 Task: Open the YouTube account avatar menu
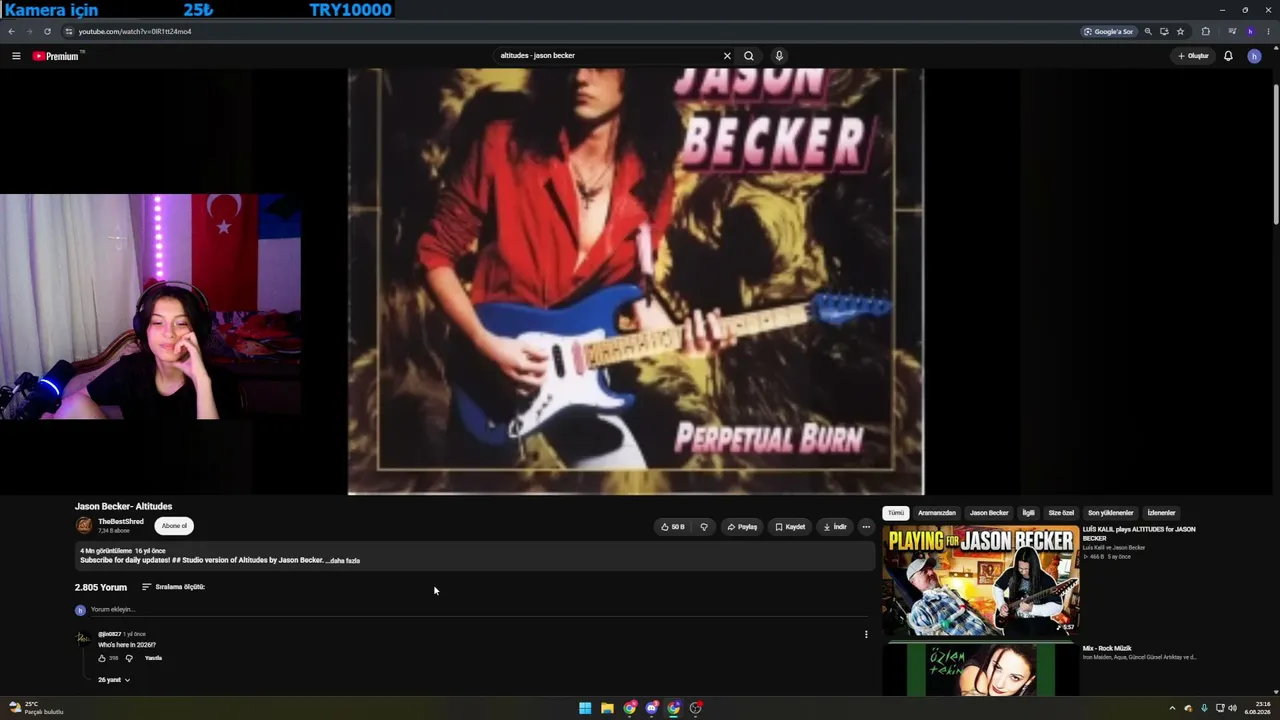[1254, 56]
